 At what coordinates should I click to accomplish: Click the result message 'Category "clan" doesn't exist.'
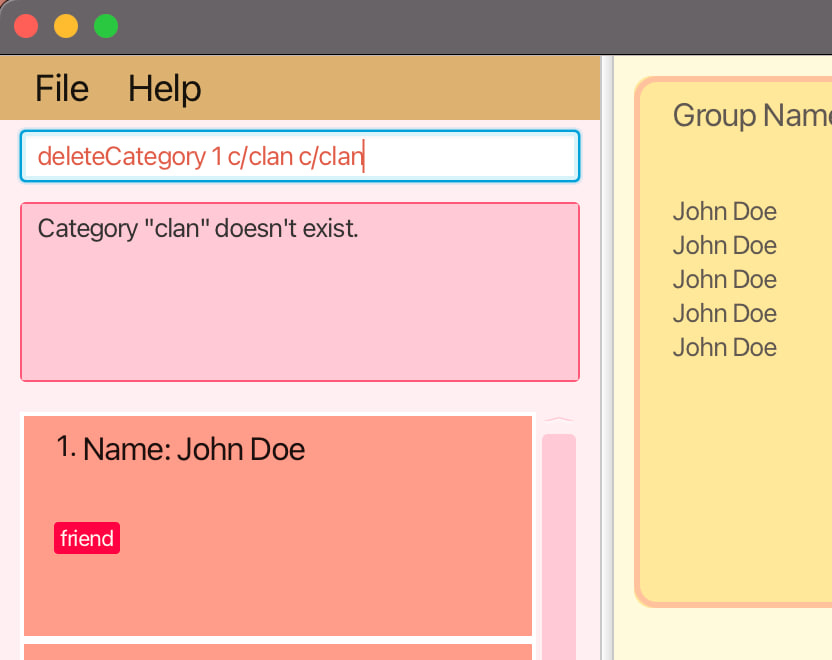point(198,229)
